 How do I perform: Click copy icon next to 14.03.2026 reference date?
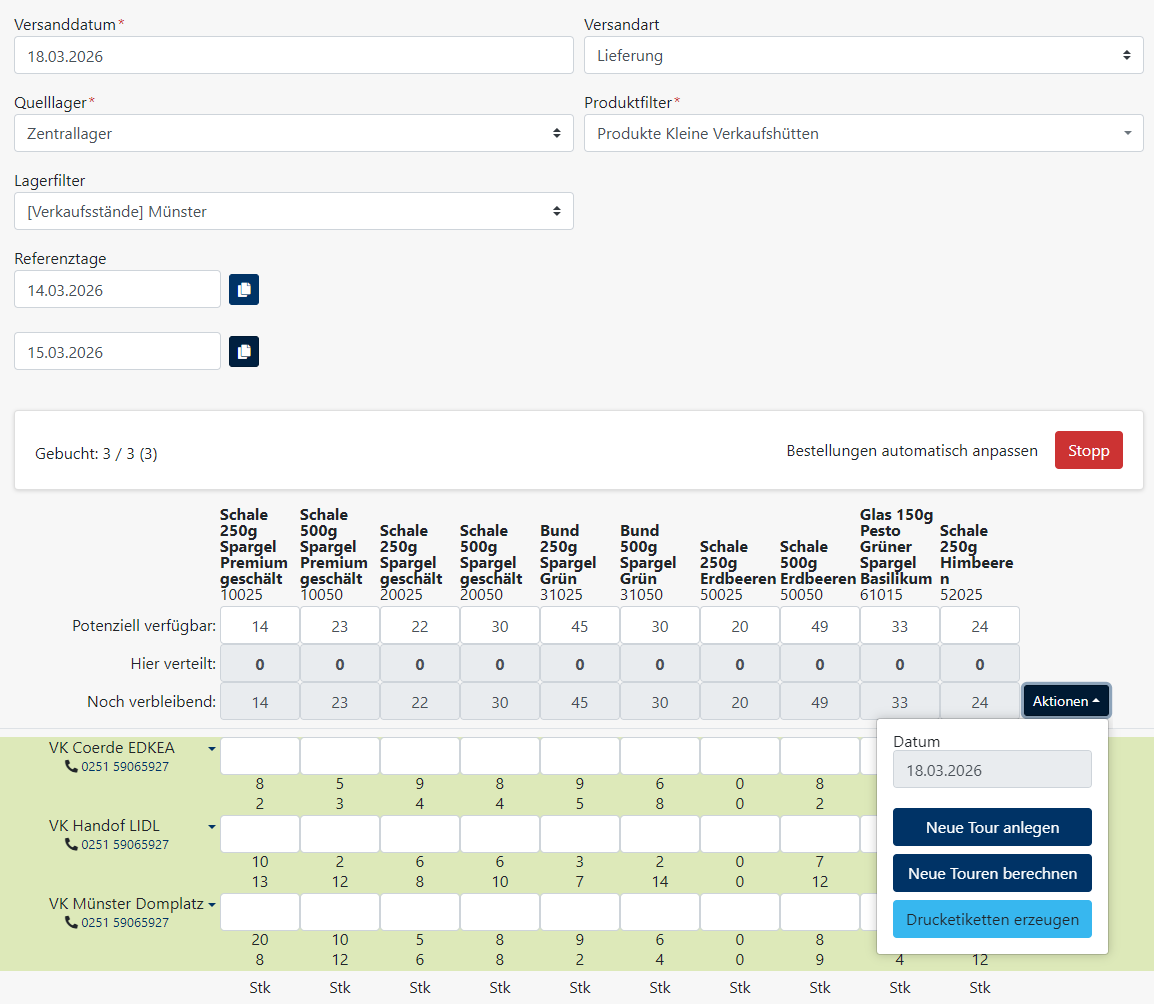tap(244, 290)
